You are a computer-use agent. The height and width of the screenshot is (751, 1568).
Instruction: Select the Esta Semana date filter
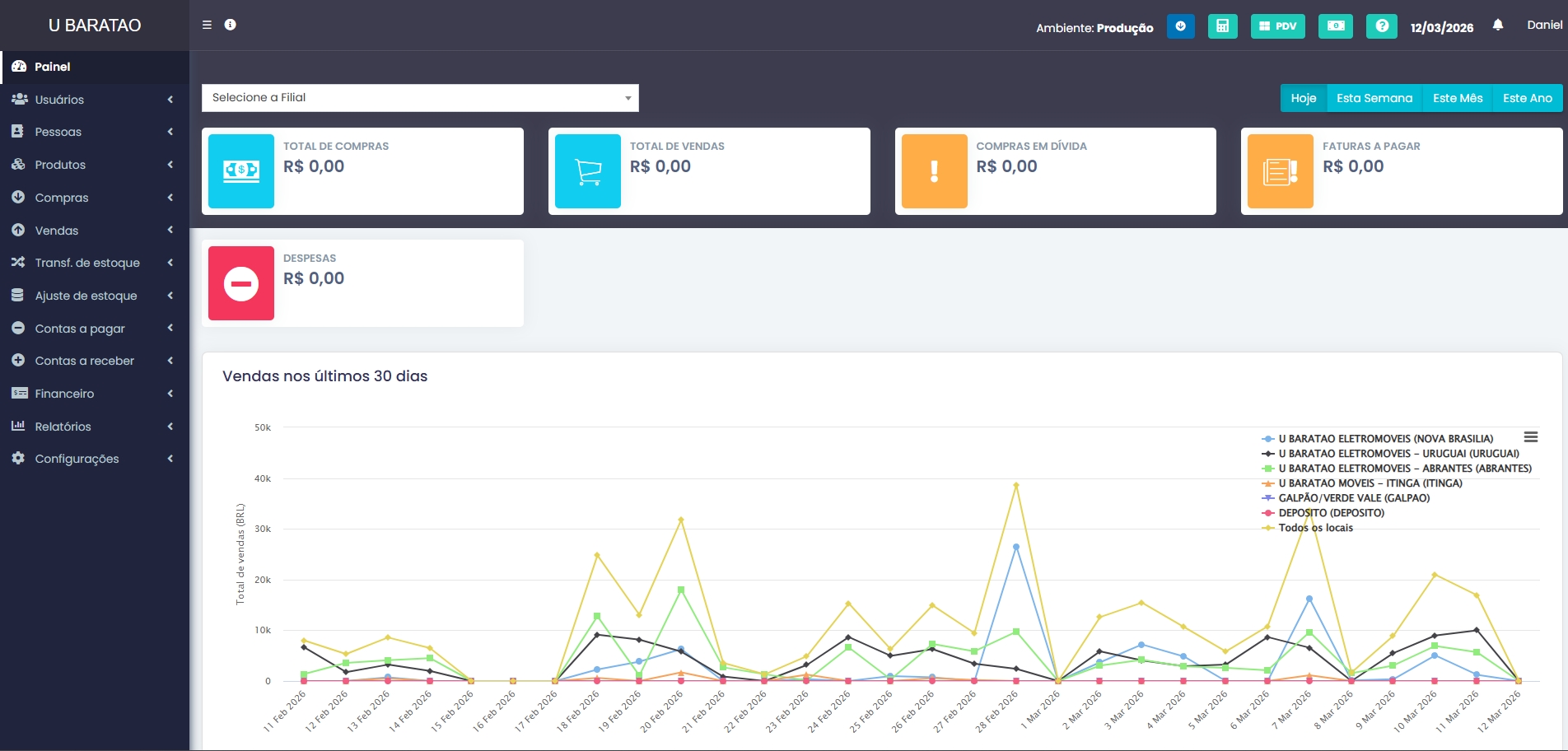pyautogui.click(x=1374, y=98)
